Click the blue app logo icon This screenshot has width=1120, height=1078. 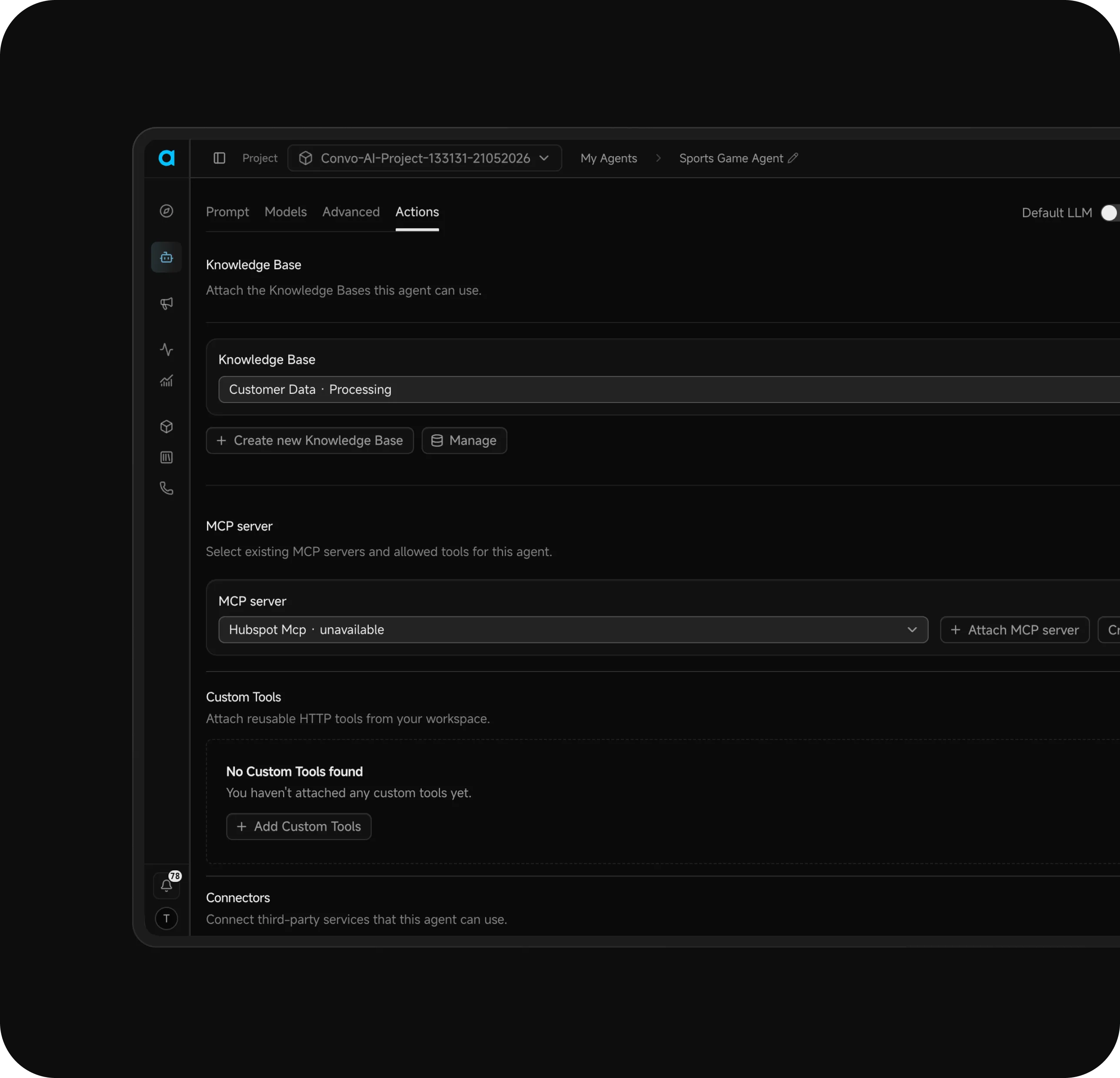166,158
